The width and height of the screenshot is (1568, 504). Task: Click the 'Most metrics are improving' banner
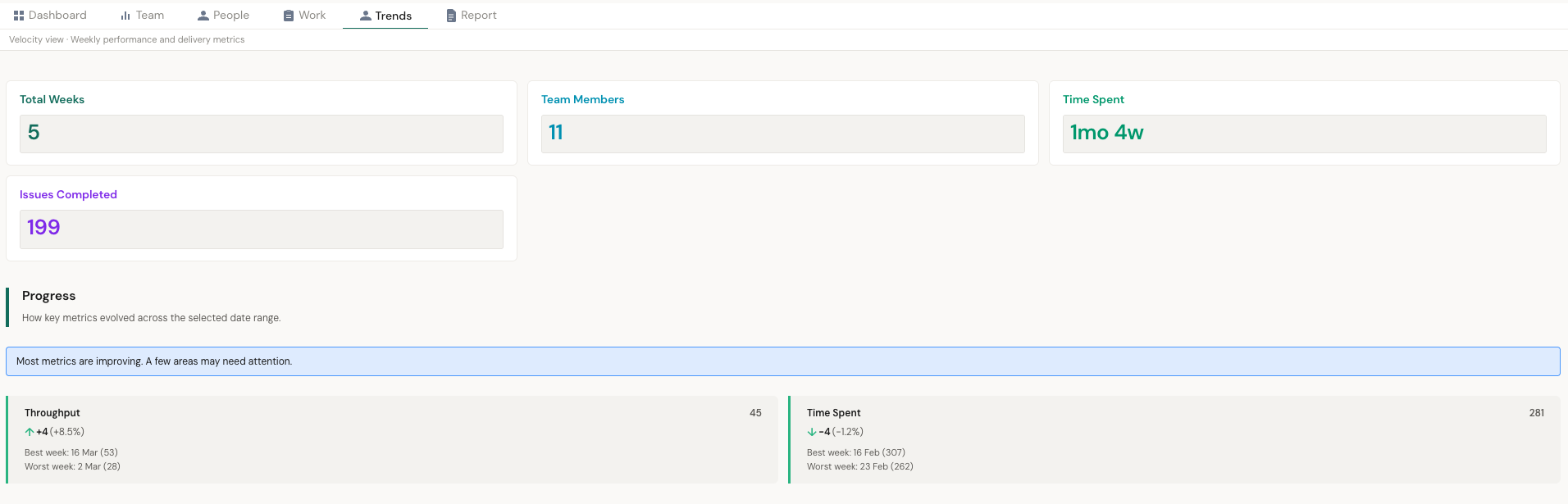click(x=783, y=361)
